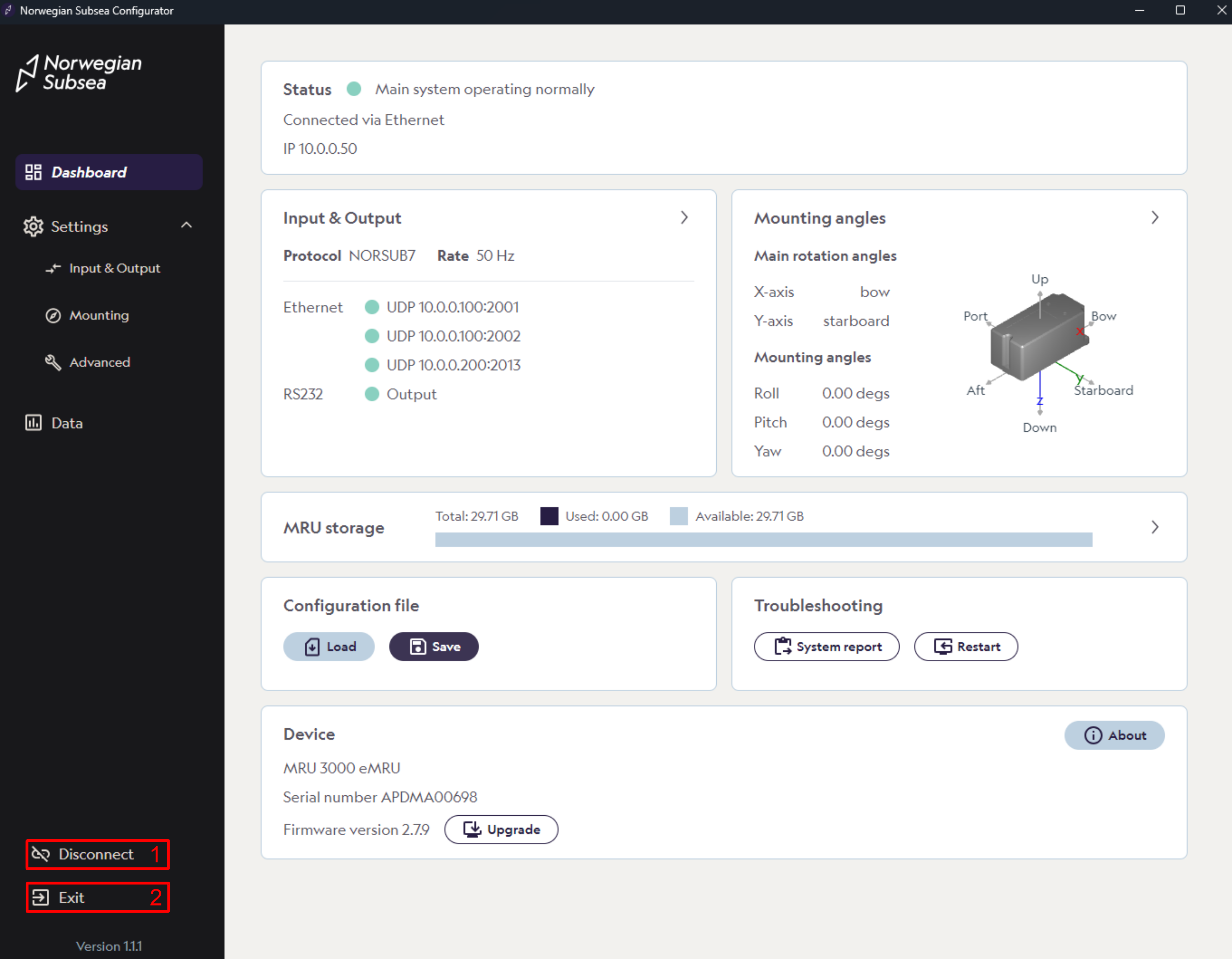This screenshot has width=1232, height=959.
Task: Click the System report button
Action: click(826, 646)
